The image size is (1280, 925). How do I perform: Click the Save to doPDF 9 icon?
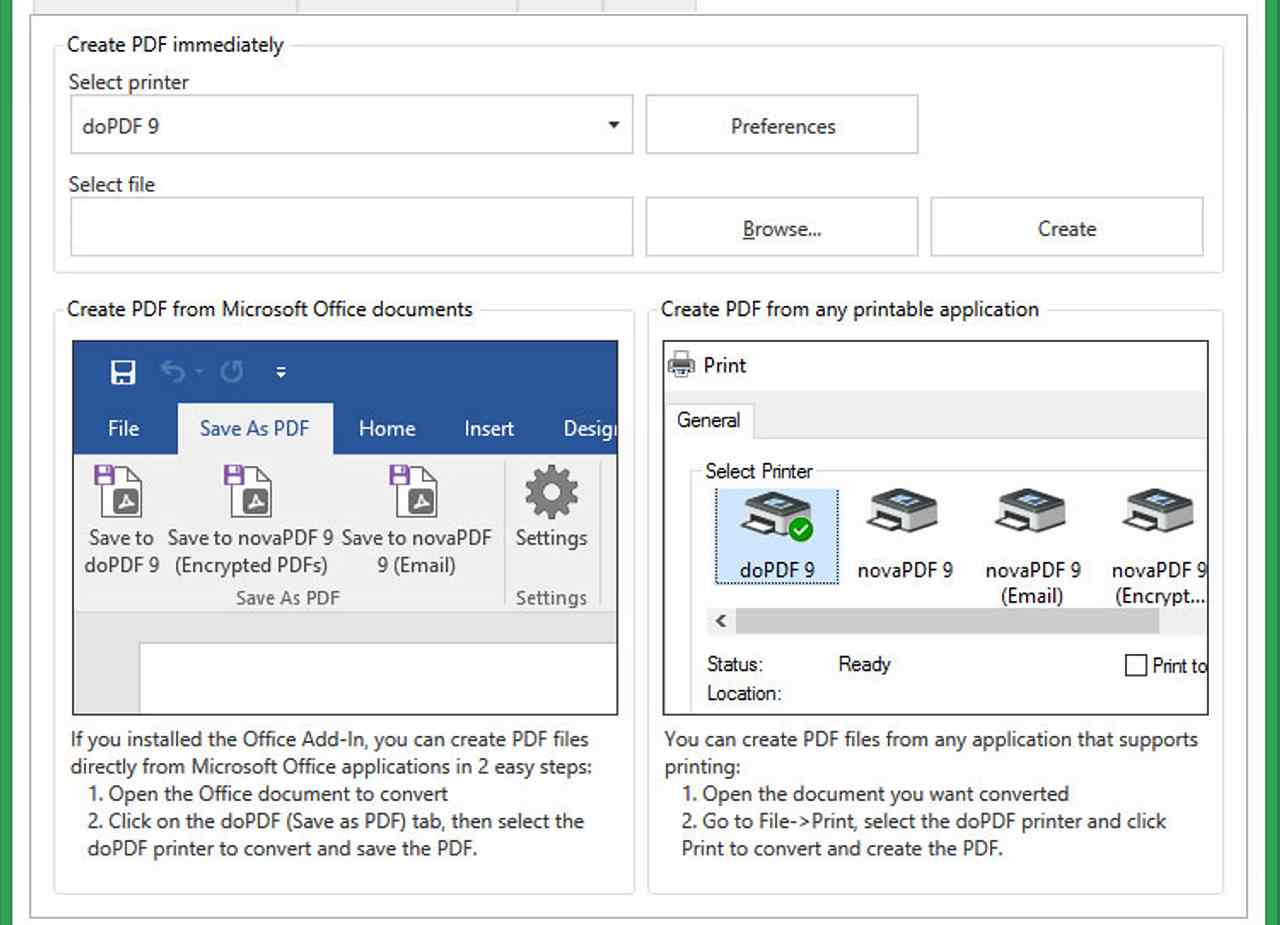(120, 491)
